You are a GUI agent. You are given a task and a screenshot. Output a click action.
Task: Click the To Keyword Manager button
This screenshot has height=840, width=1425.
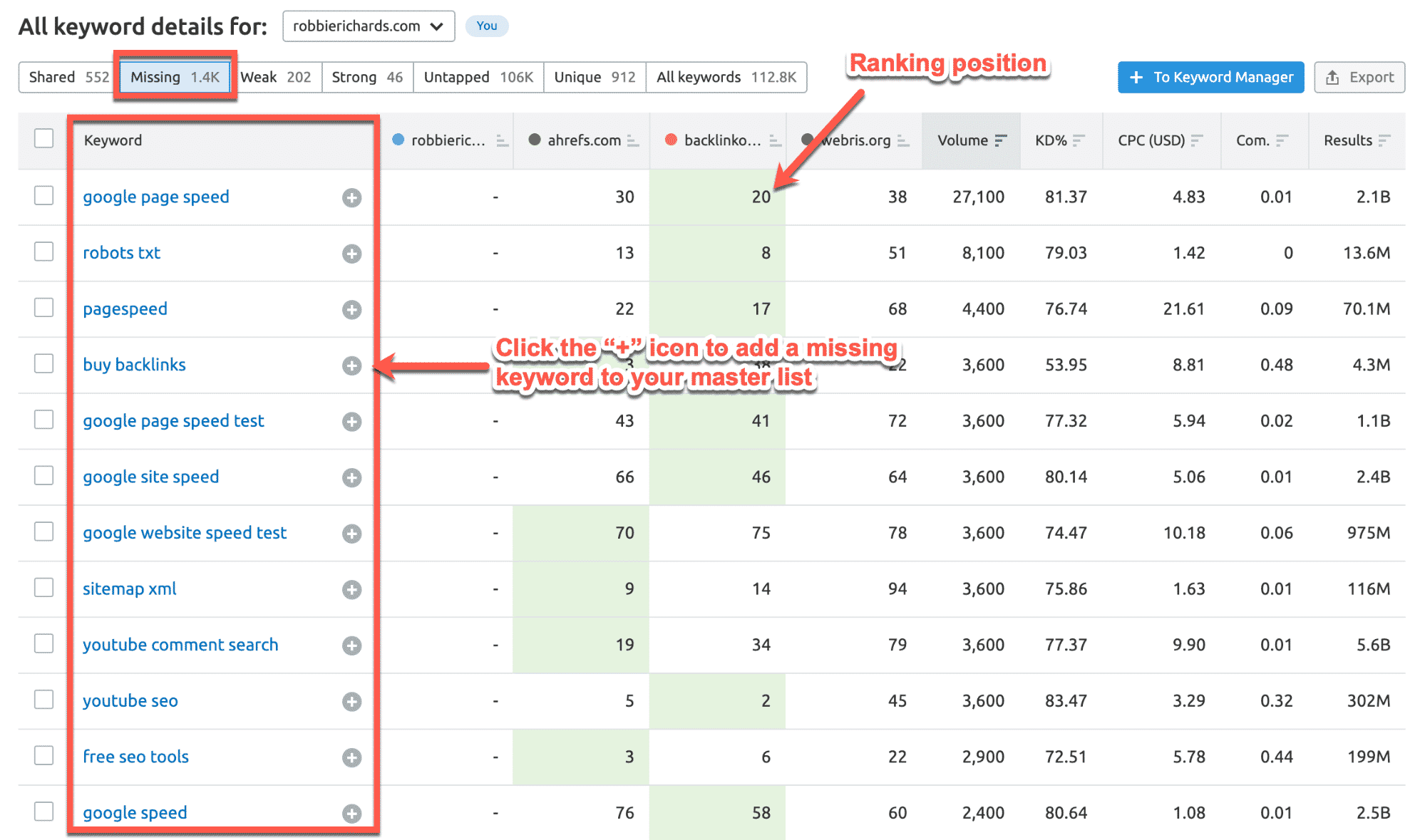(x=1210, y=77)
